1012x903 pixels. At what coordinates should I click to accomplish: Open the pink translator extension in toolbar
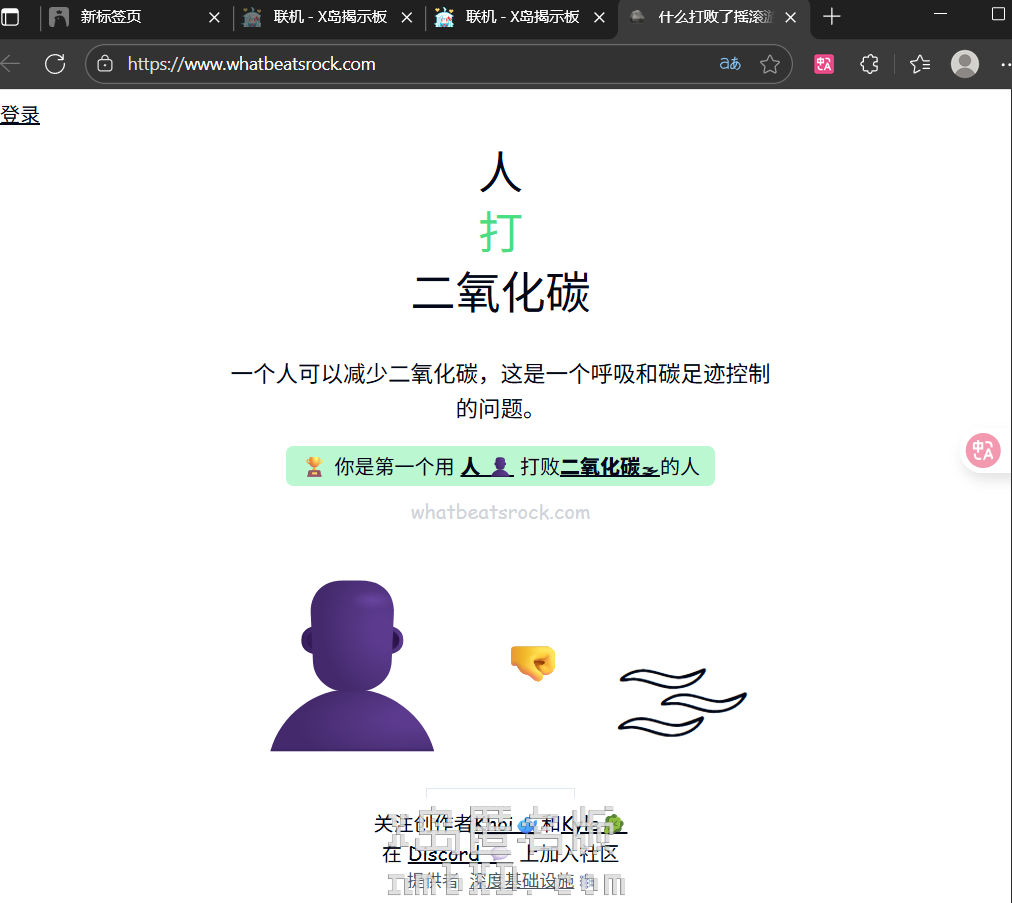(x=824, y=64)
